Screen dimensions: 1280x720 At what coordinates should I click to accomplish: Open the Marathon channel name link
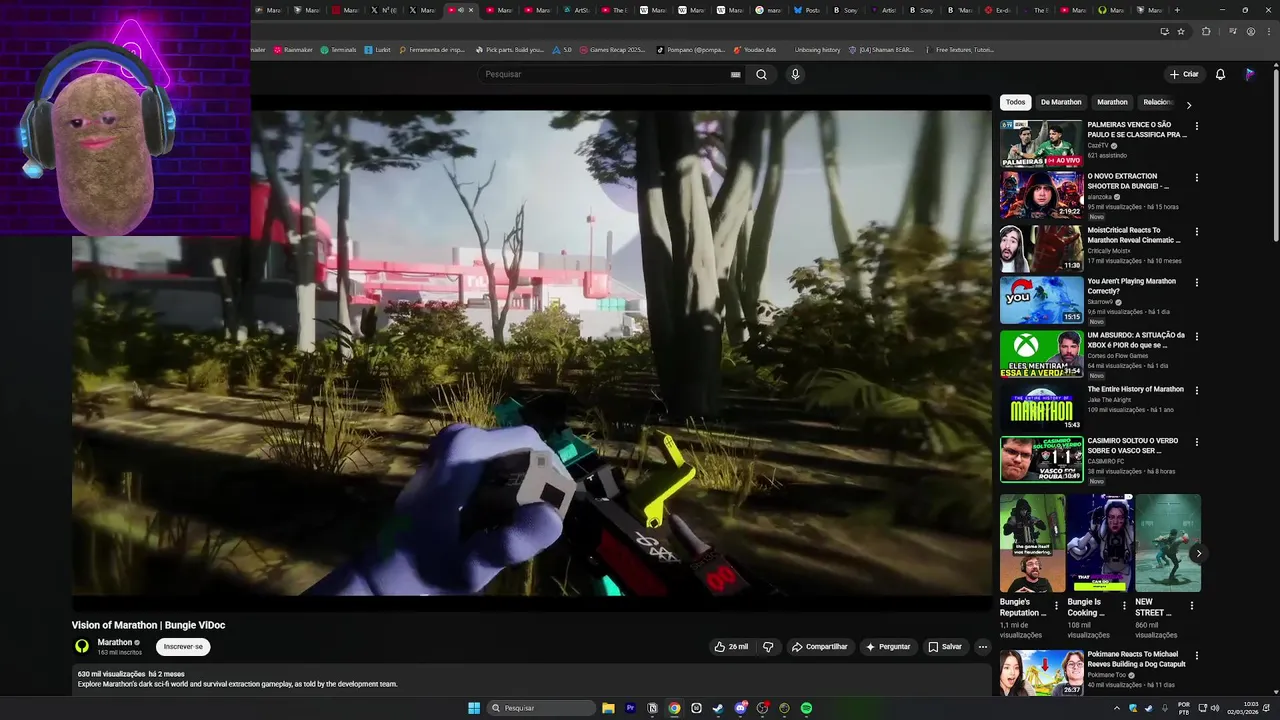[x=115, y=642]
